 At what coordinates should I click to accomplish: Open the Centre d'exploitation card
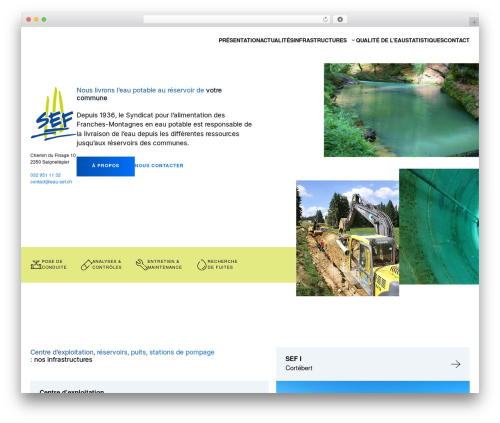(x=149, y=387)
